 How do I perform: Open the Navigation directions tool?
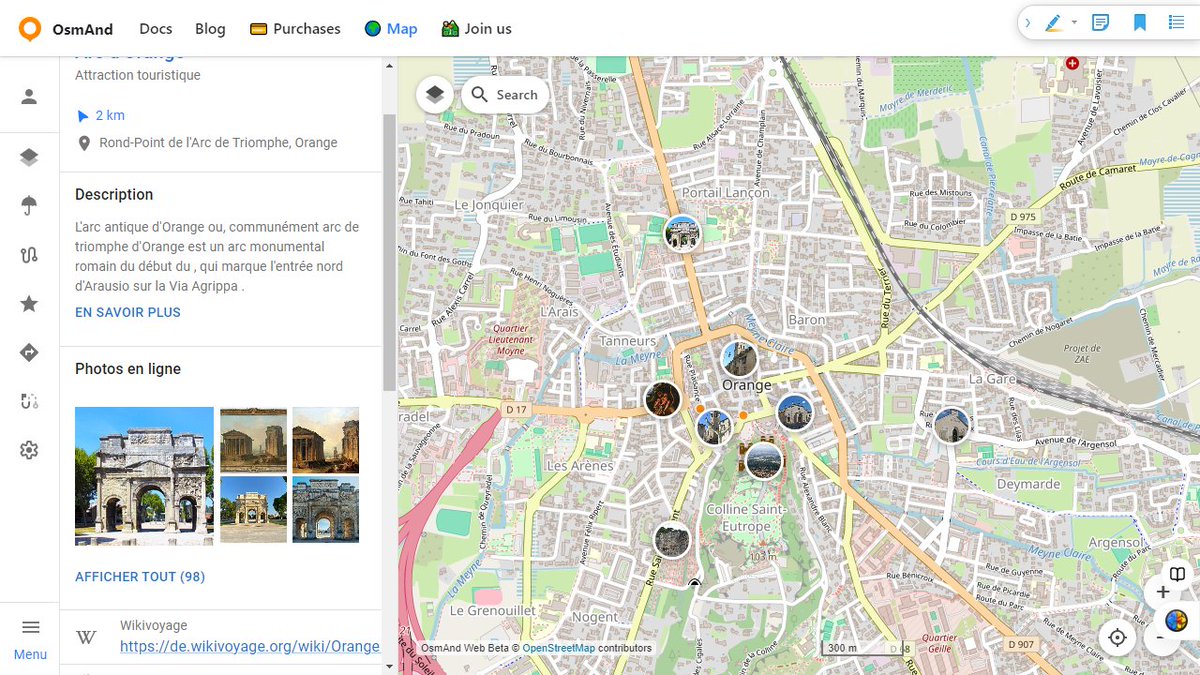pyautogui.click(x=29, y=352)
